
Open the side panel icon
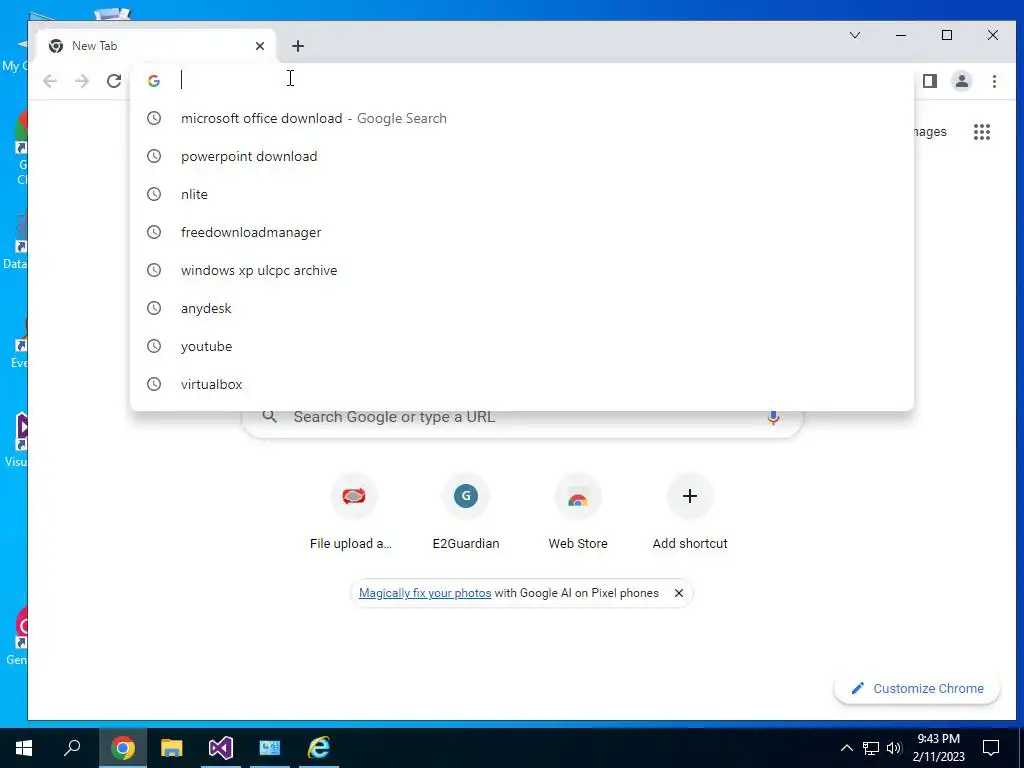click(x=930, y=81)
